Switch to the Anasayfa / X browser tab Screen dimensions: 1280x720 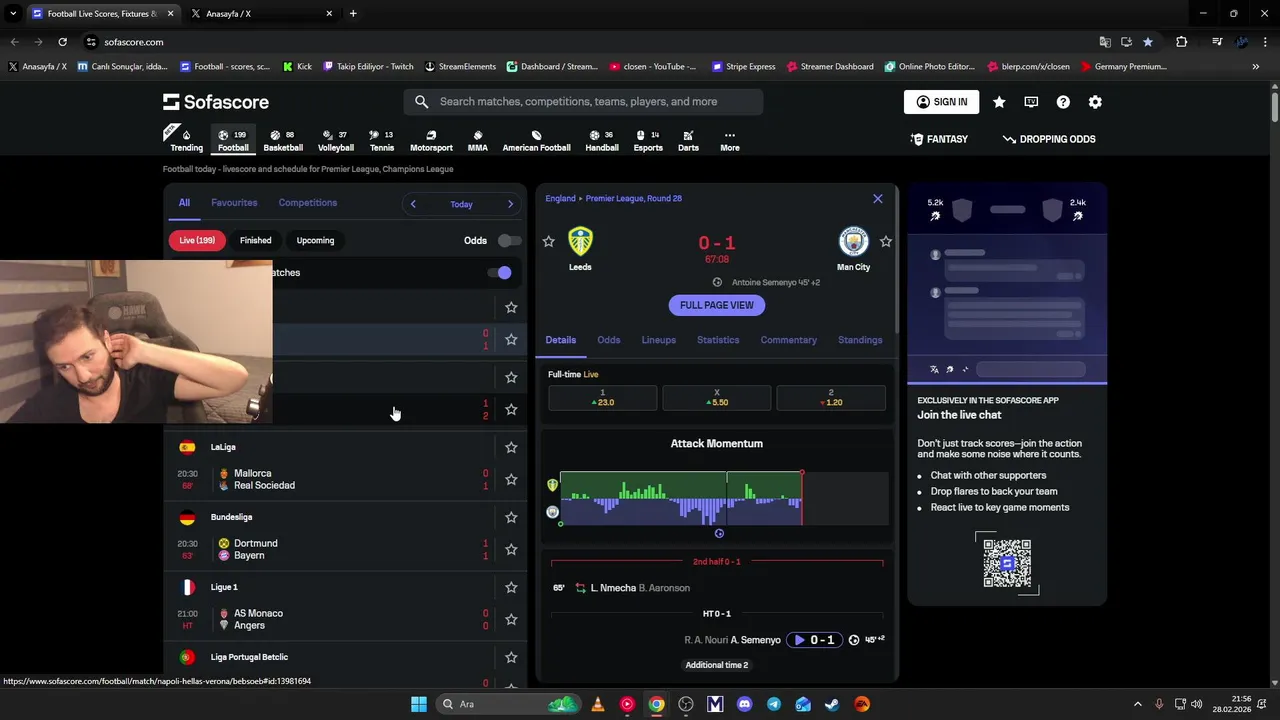click(260, 14)
